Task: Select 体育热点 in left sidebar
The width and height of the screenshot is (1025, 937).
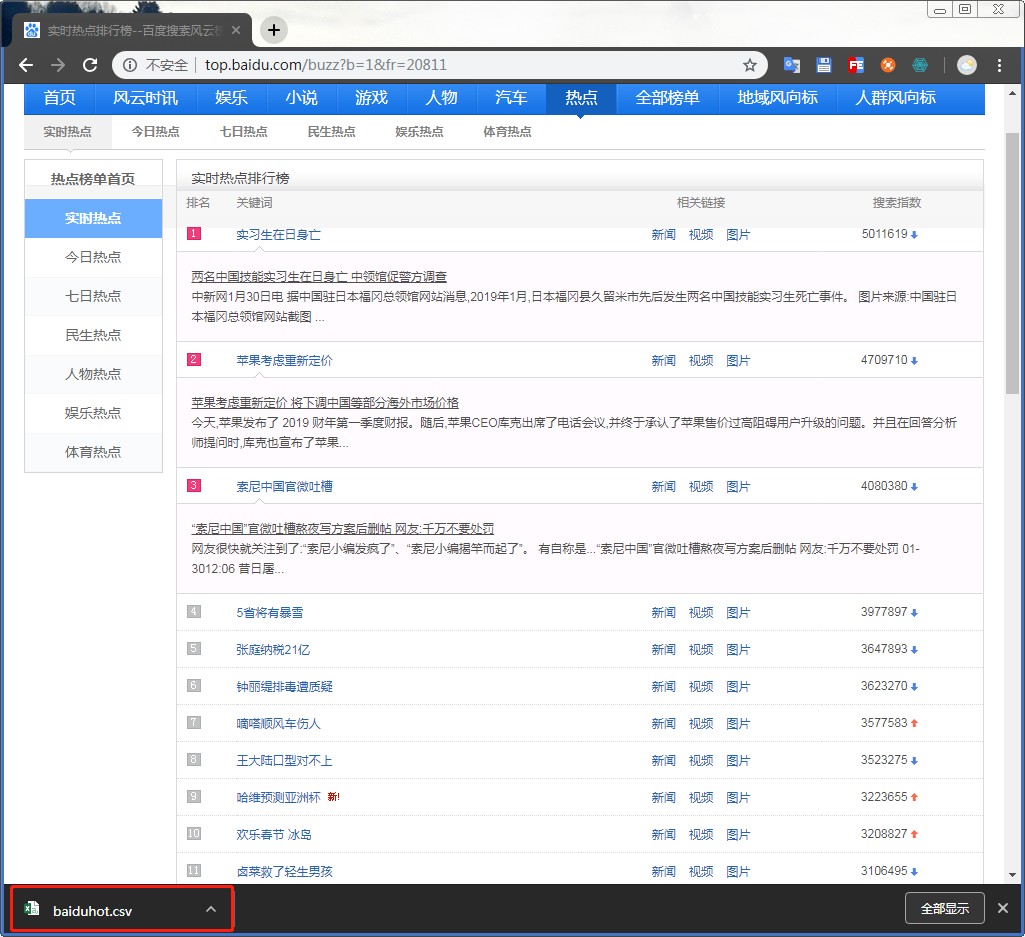Action: [x=93, y=452]
